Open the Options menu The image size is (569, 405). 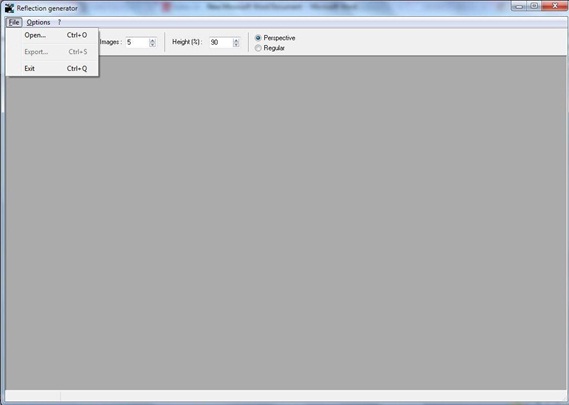pos(38,22)
